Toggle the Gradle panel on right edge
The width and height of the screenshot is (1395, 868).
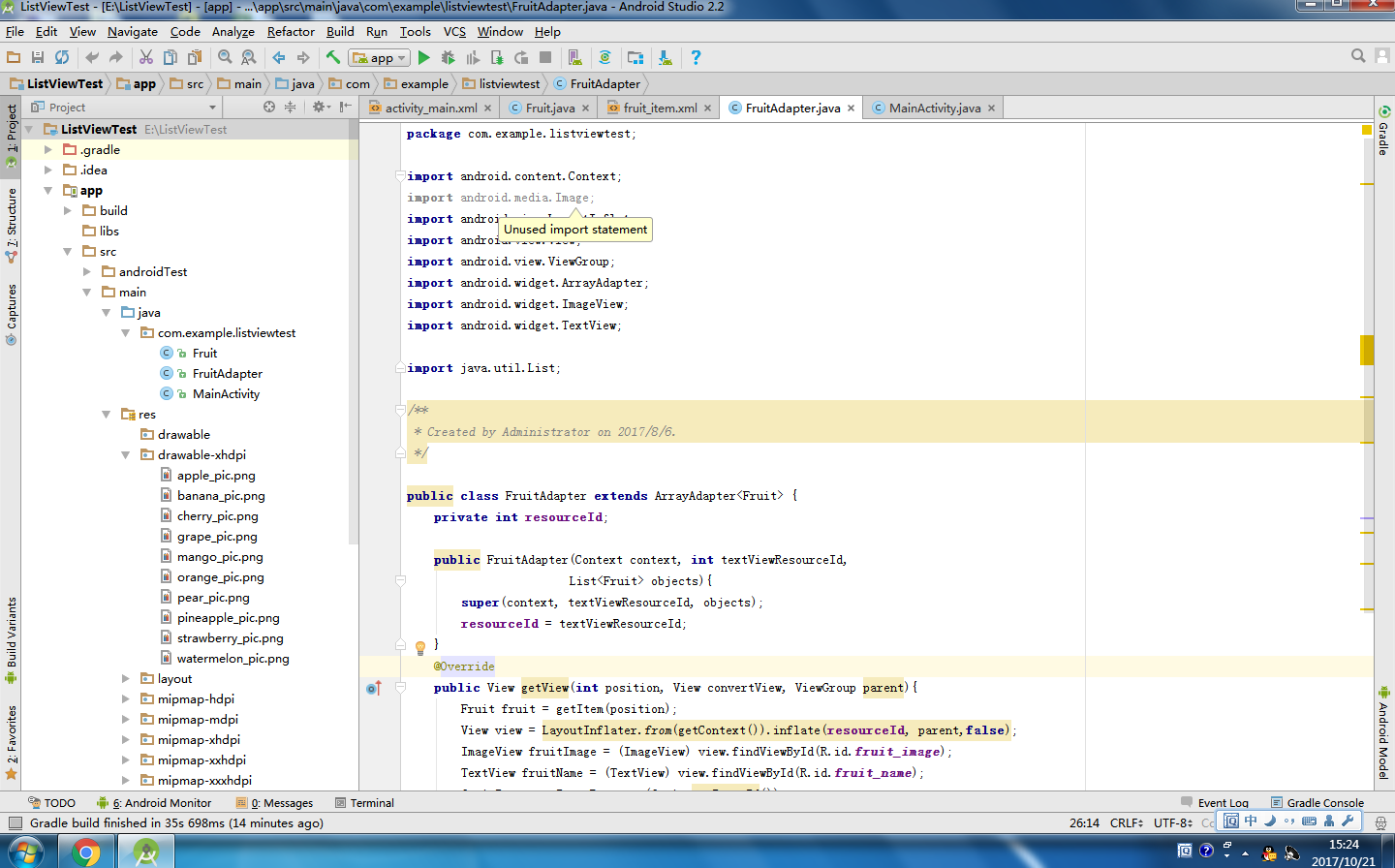click(x=1384, y=132)
